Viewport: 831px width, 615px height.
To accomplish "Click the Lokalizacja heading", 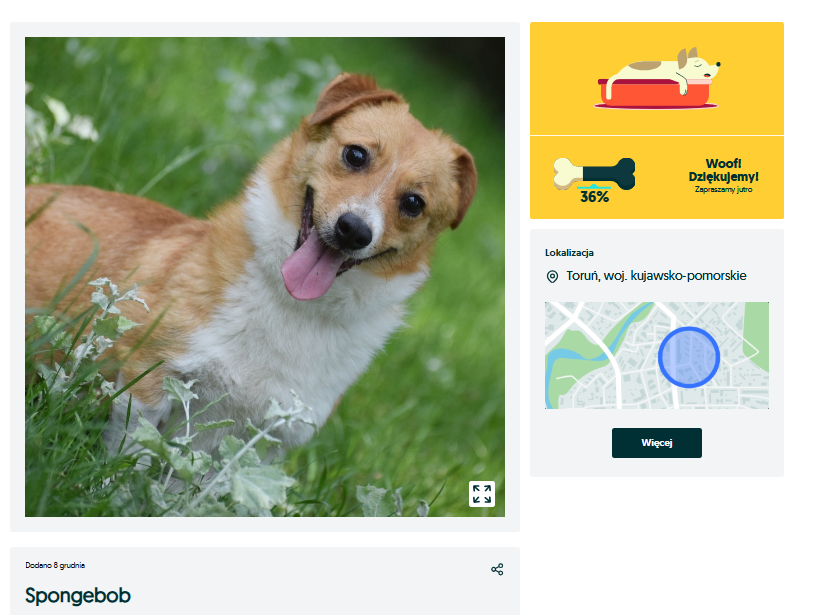I will 569,253.
